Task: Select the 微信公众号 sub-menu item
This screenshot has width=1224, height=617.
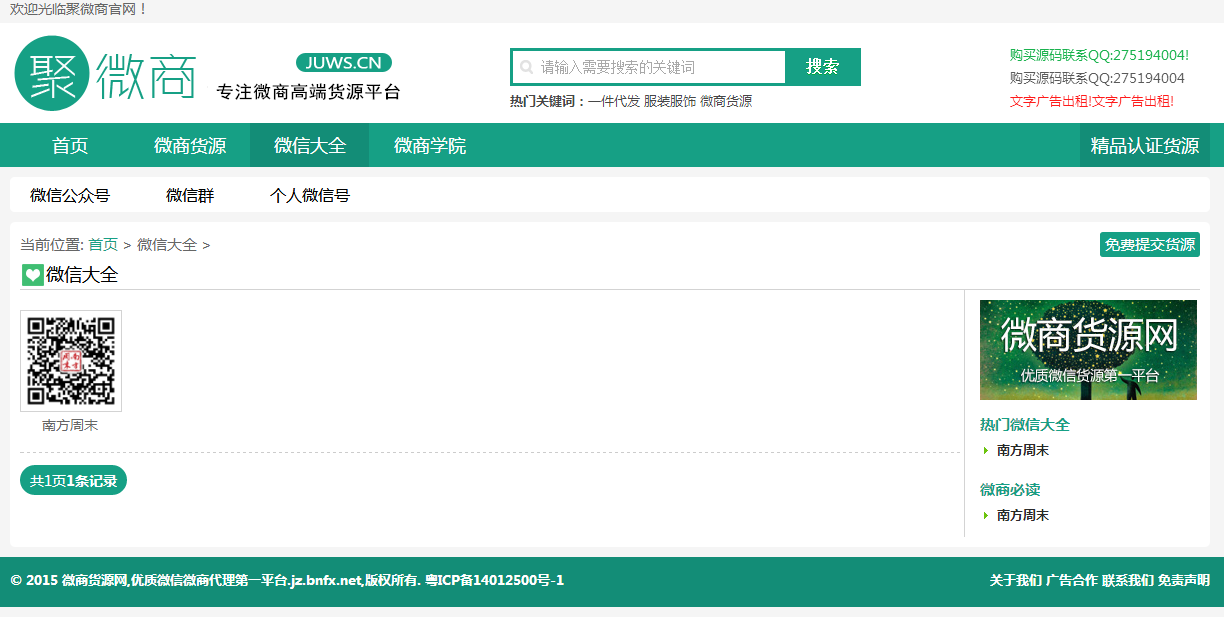Action: click(70, 196)
